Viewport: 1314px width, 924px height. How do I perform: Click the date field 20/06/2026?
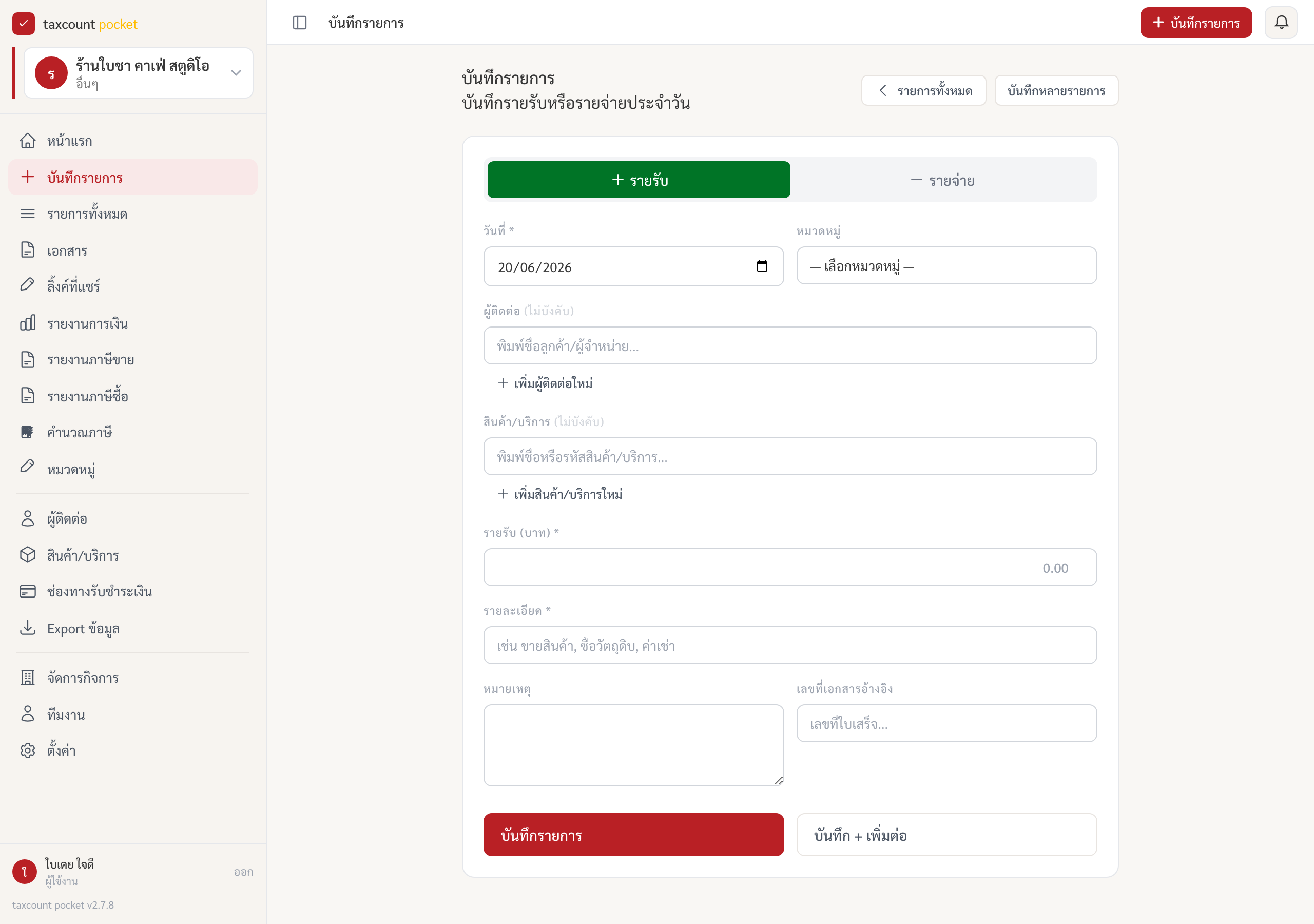pos(633,266)
